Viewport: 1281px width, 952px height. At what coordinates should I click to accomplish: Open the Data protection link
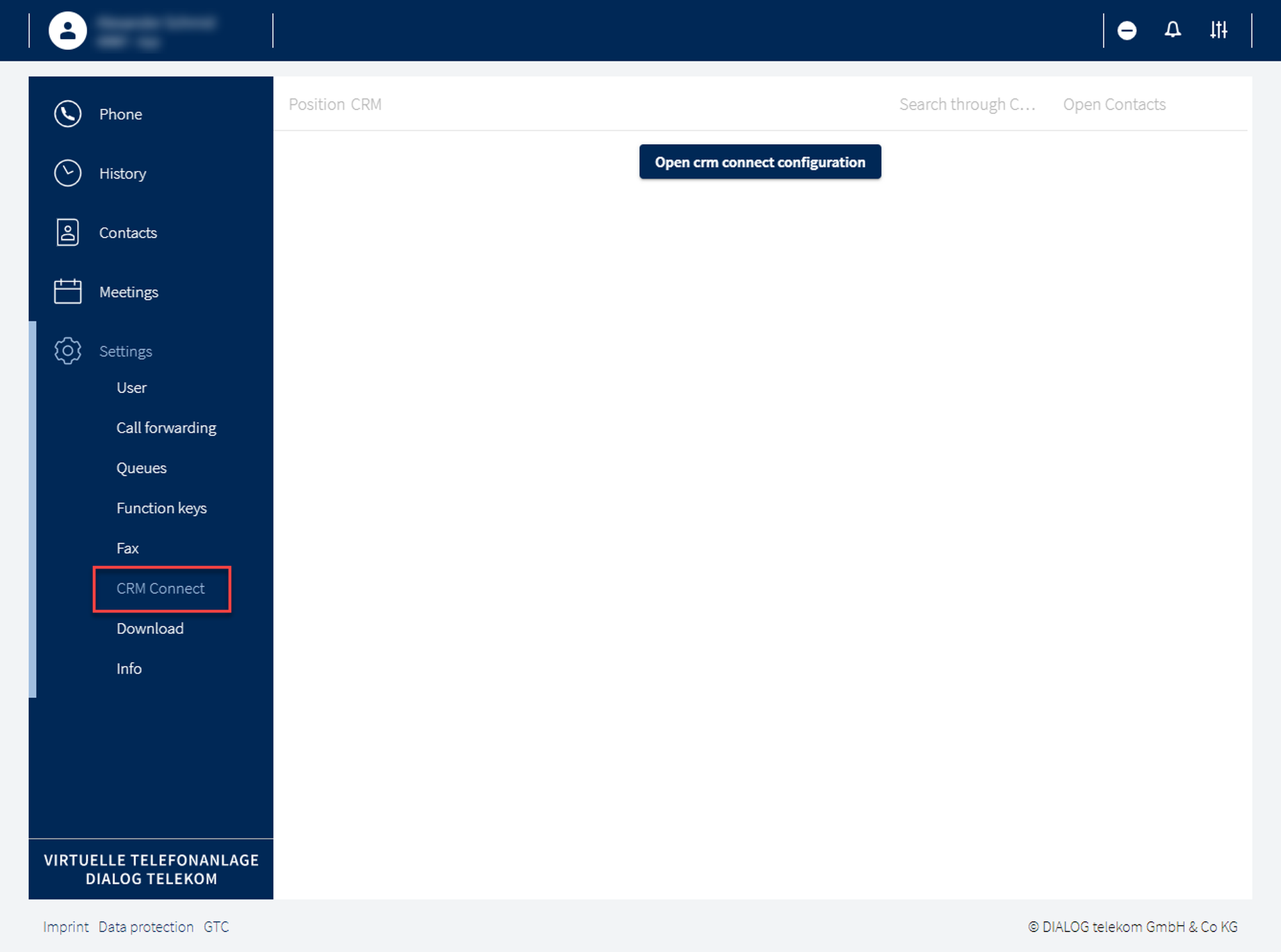145,927
